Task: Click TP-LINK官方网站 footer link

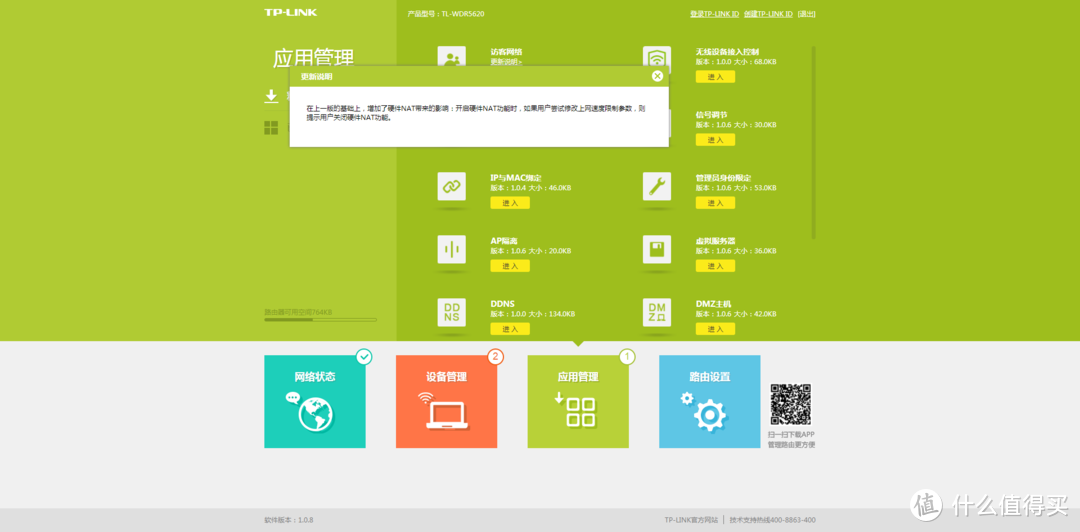Action: [691, 520]
